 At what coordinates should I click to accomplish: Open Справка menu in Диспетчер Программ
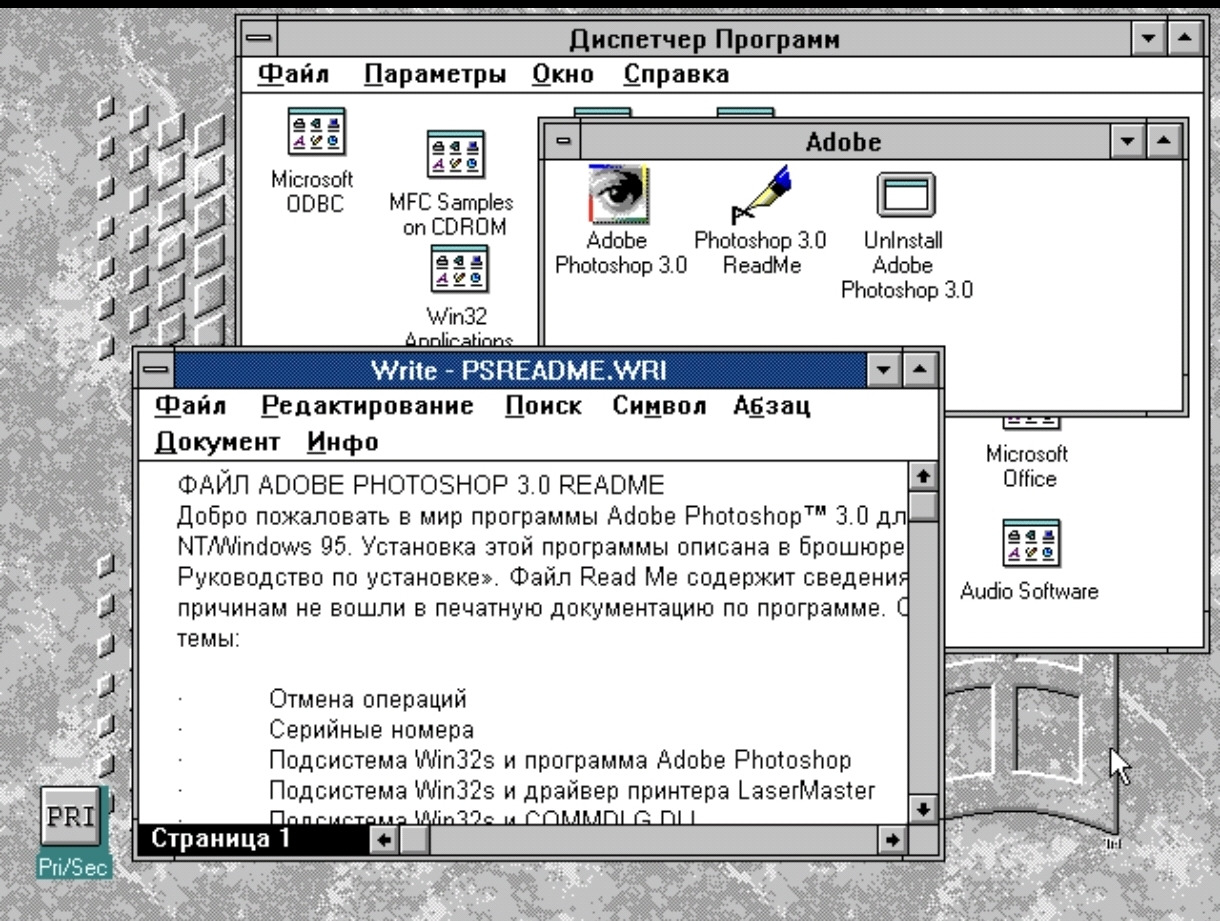click(676, 74)
